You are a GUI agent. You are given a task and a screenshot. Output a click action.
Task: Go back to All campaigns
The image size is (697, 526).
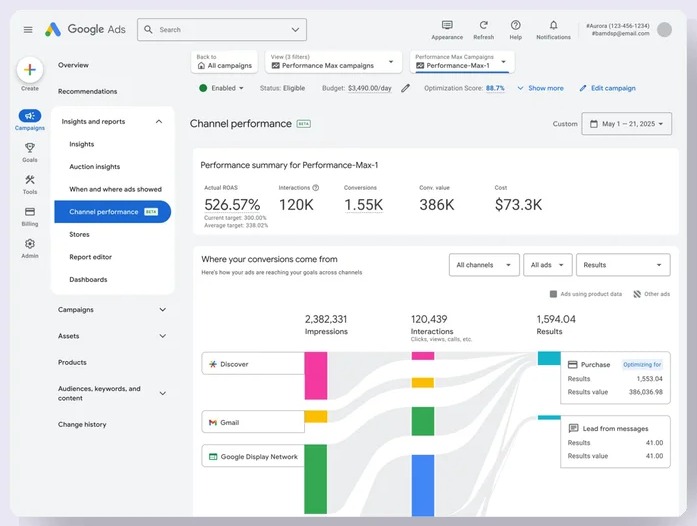(x=224, y=62)
